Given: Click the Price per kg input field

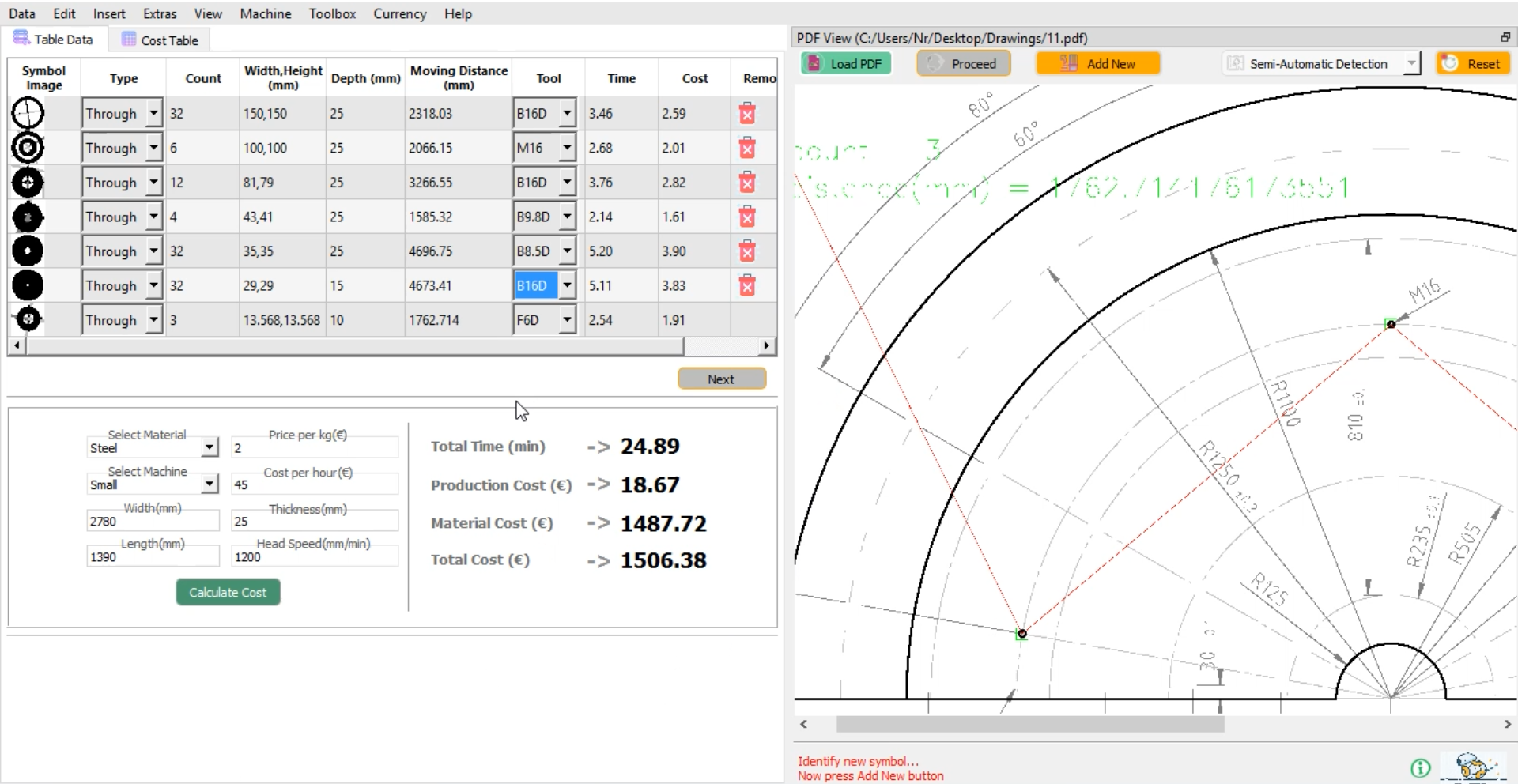Looking at the screenshot, I should 314,448.
